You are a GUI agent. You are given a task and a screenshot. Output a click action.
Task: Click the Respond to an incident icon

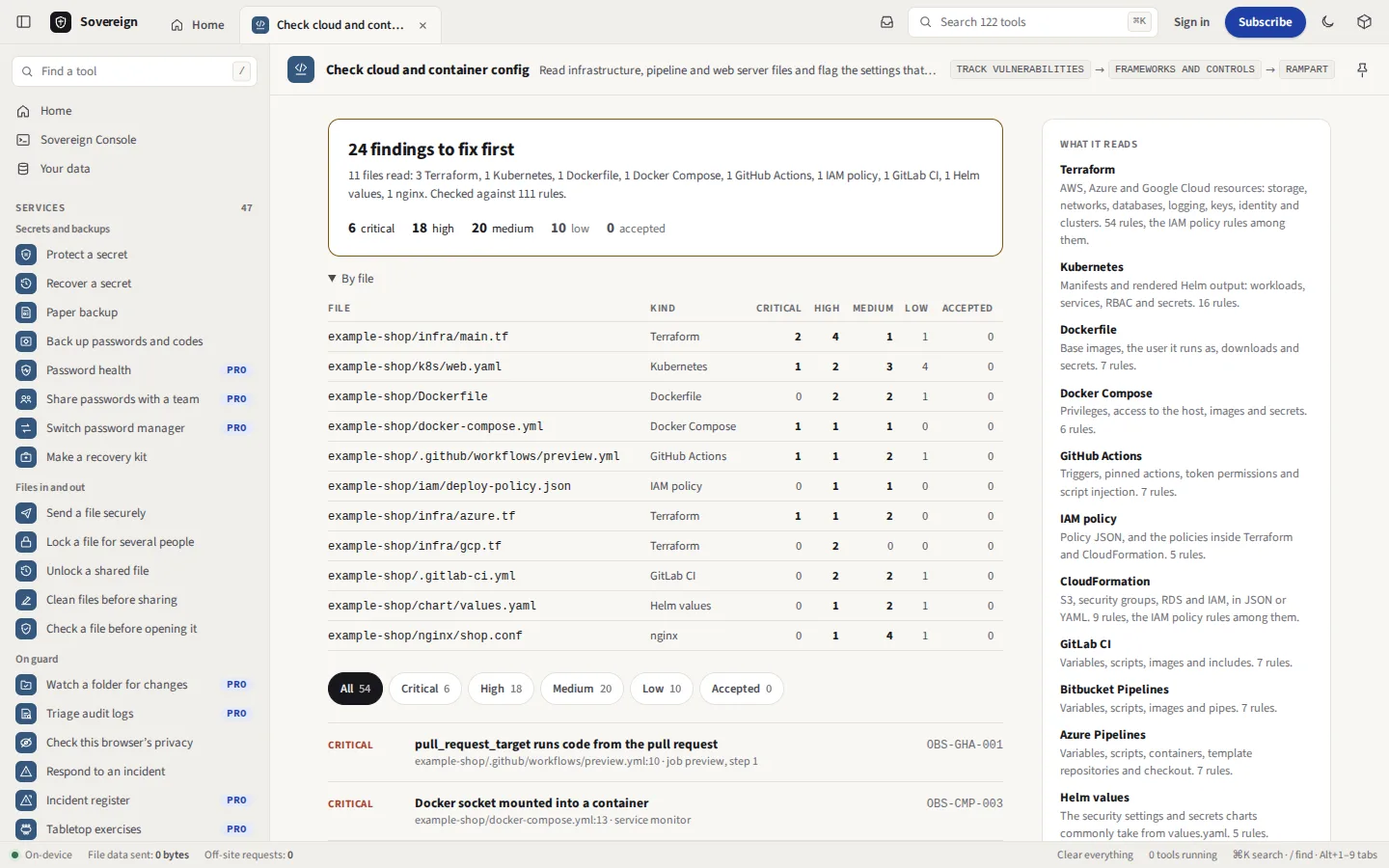[x=26, y=772]
